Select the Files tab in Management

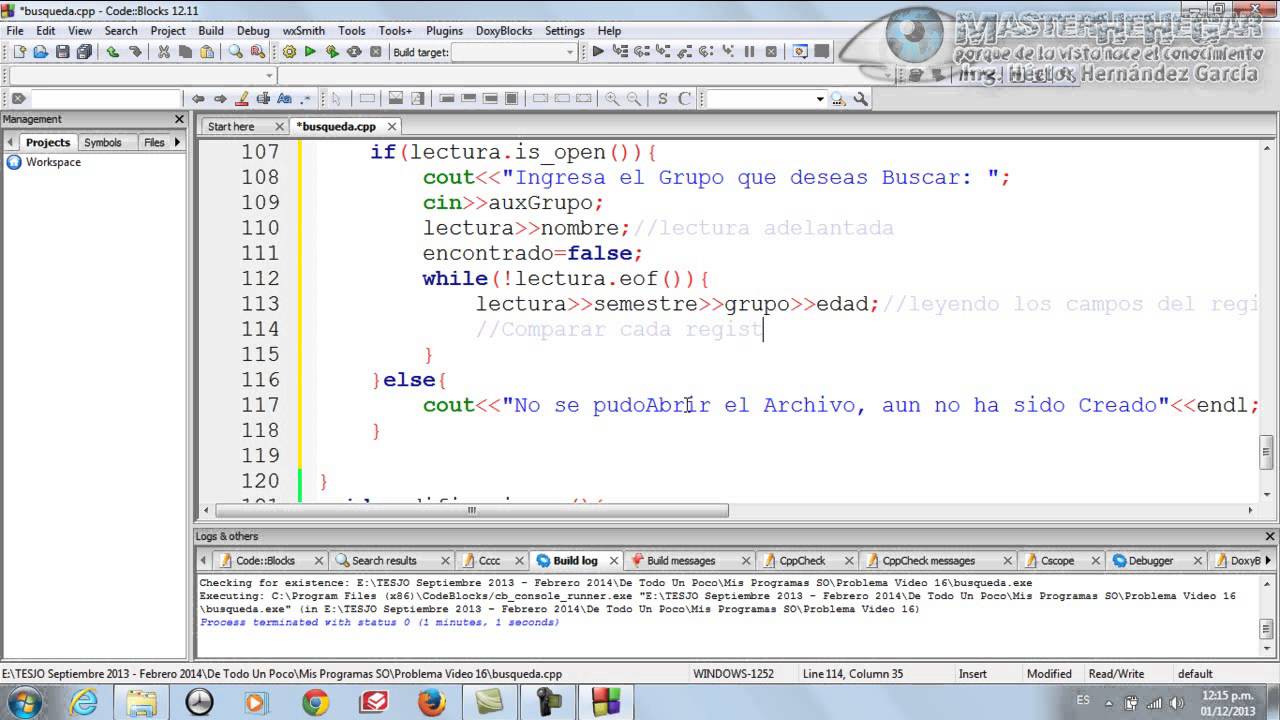pos(154,142)
